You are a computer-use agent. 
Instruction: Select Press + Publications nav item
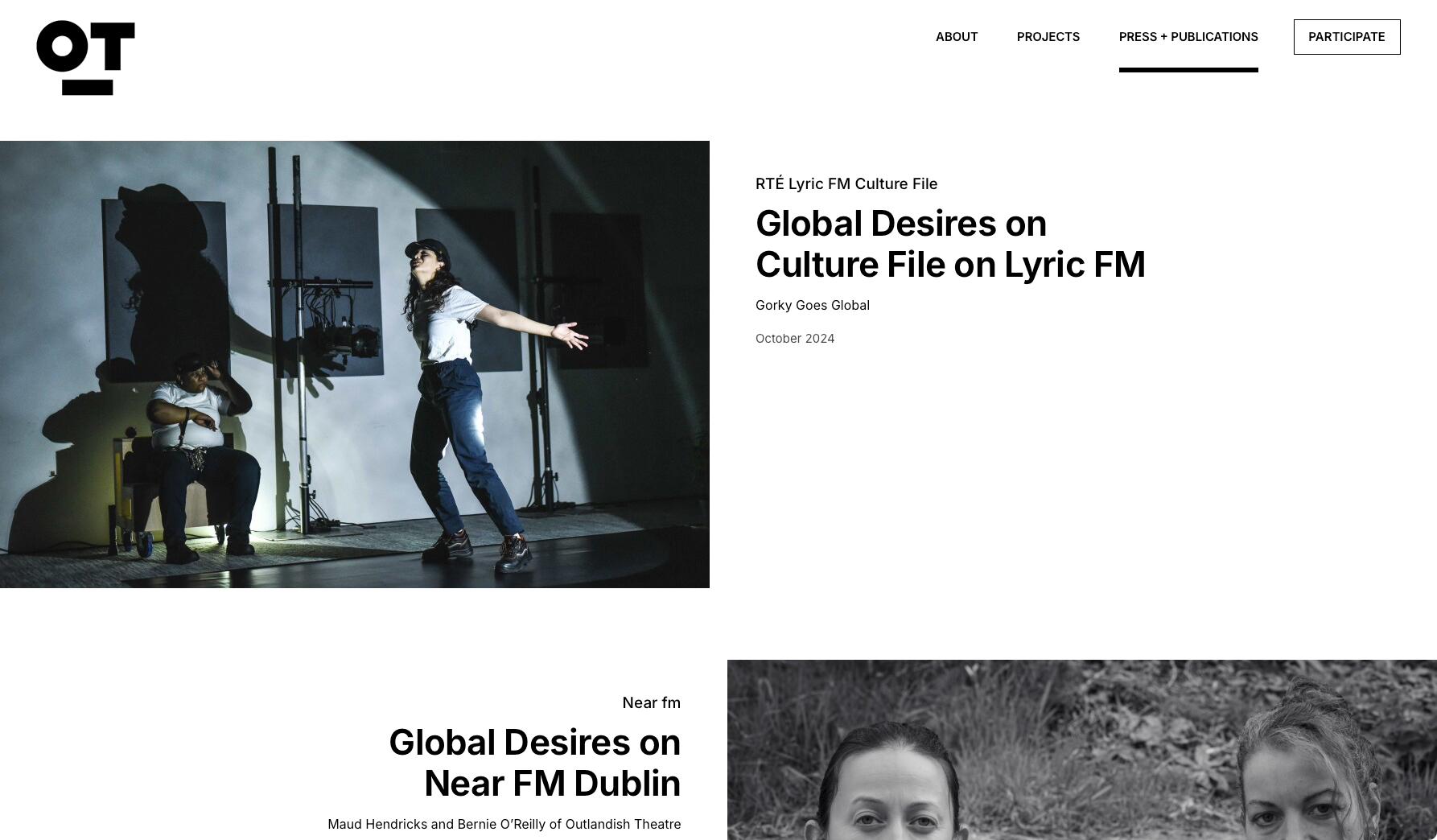pyautogui.click(x=1188, y=37)
